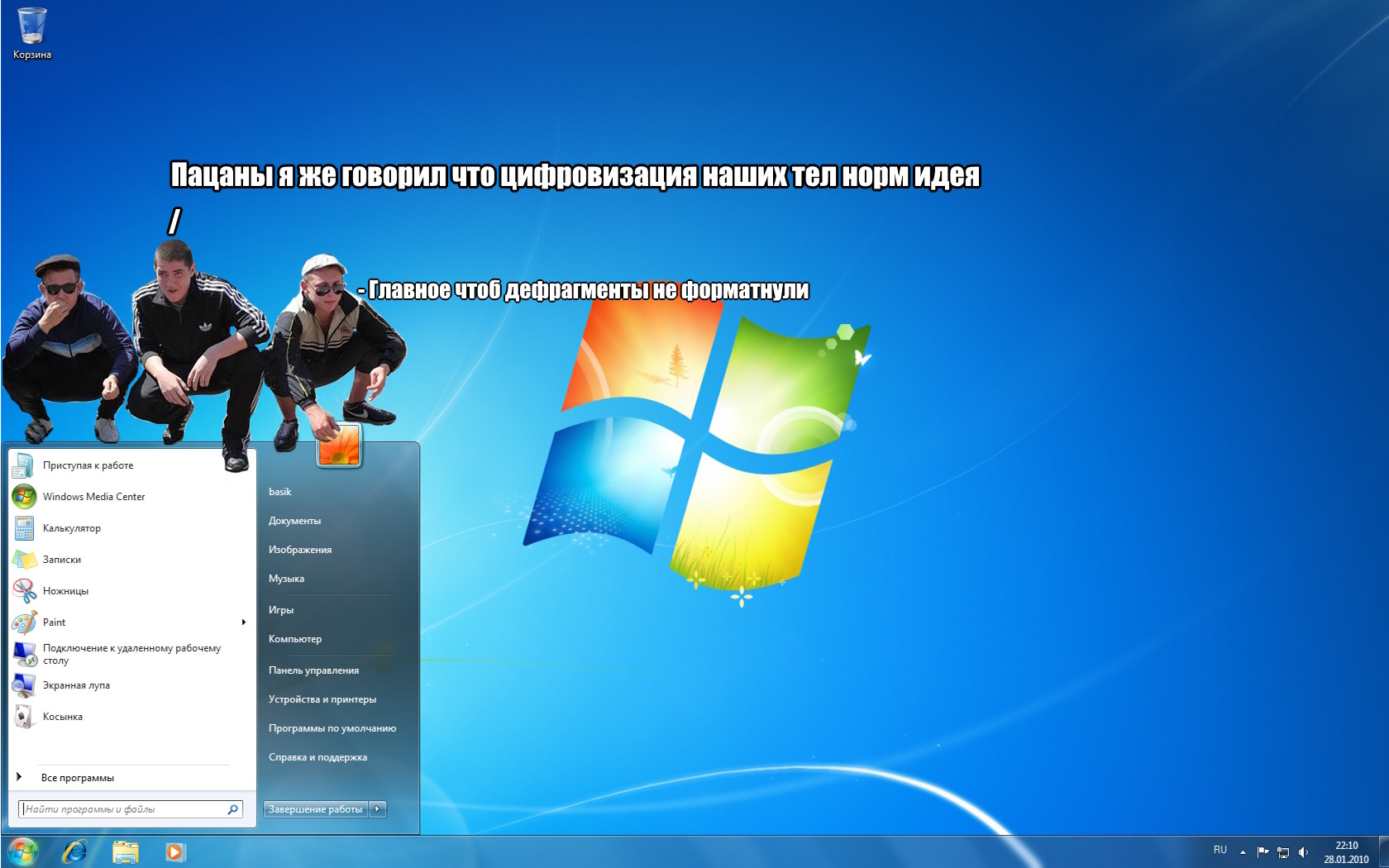Open Программы по умолчанию

[x=332, y=728]
